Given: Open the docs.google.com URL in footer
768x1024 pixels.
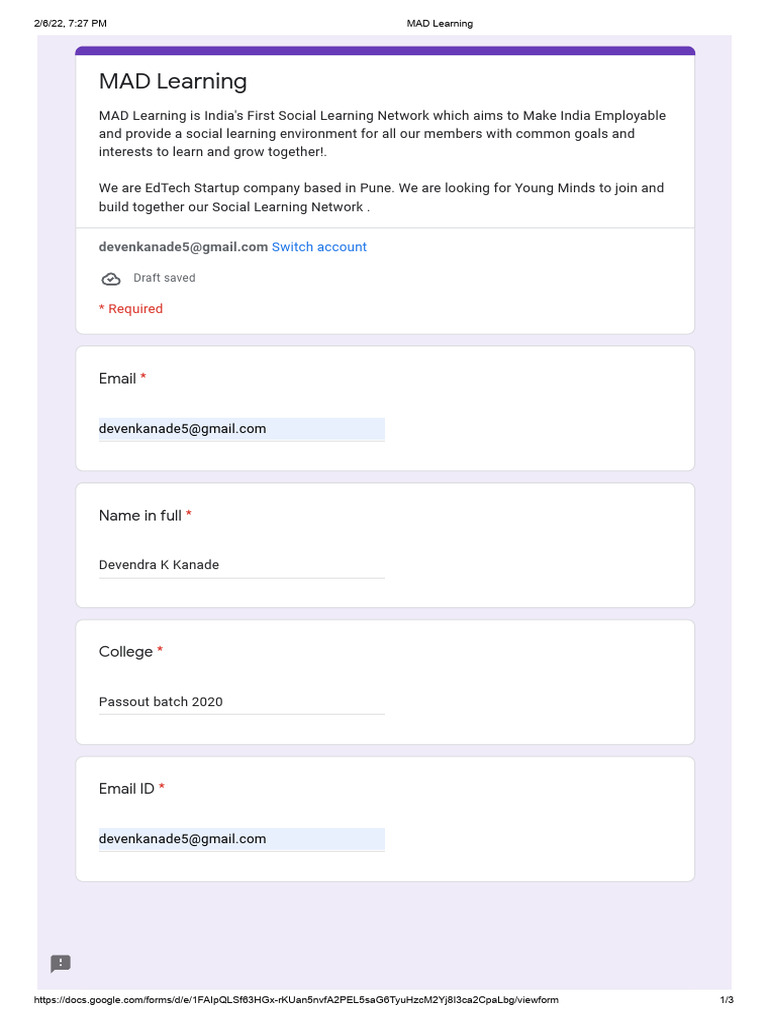Looking at the screenshot, I should click(x=296, y=1000).
